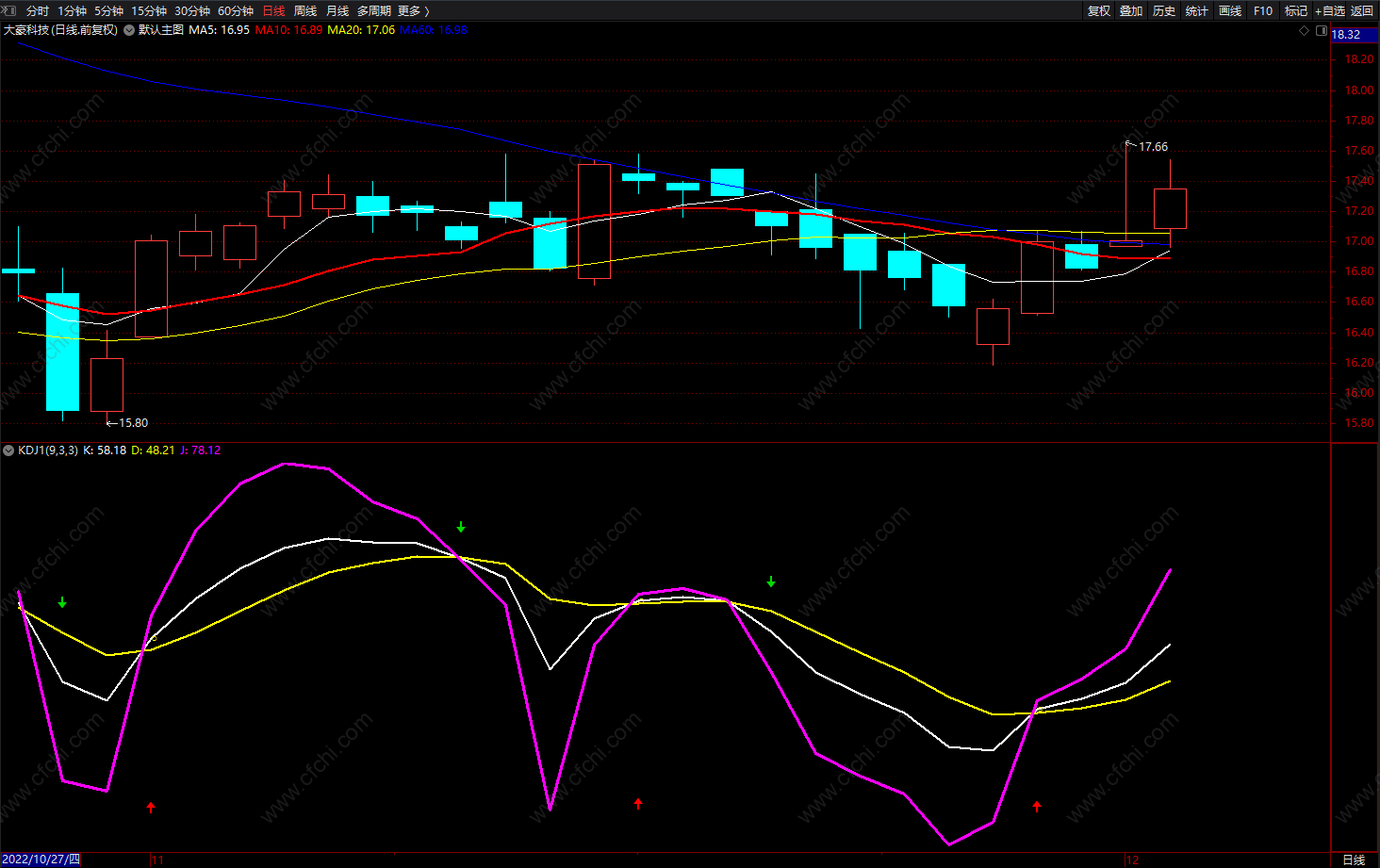Expand the 更多 periods menu
1380x868 pixels.
click(x=414, y=10)
